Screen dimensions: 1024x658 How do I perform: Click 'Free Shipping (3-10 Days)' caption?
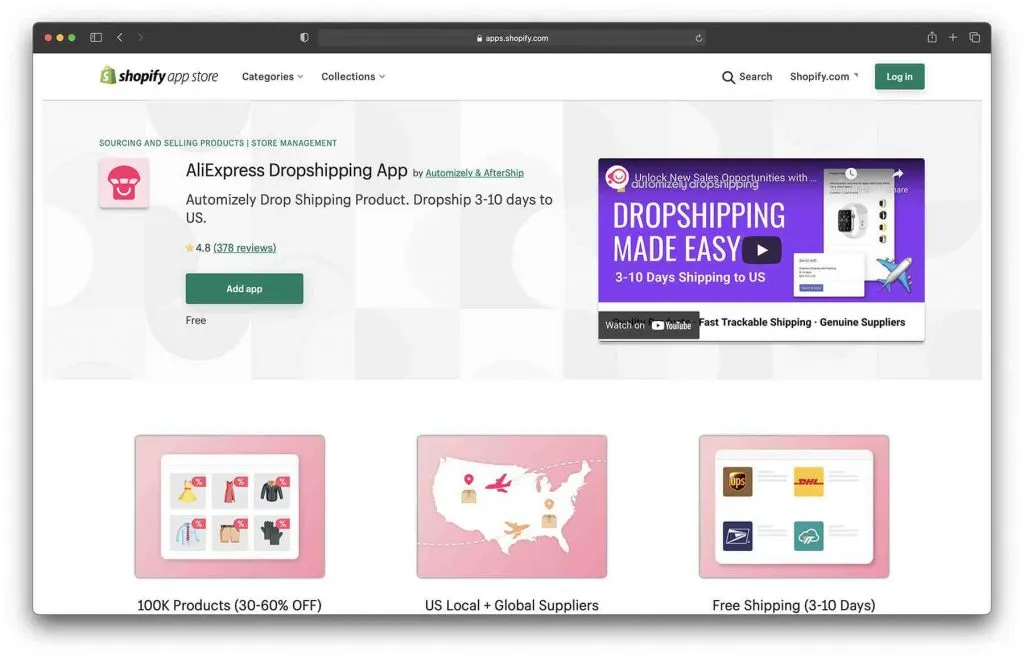click(793, 606)
